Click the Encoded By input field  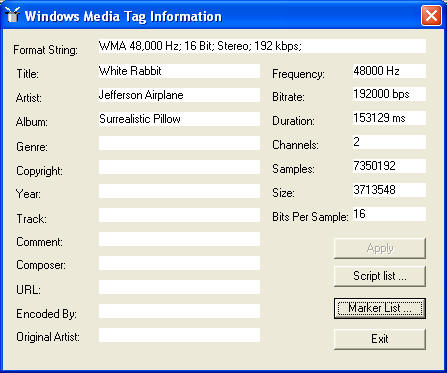179,311
